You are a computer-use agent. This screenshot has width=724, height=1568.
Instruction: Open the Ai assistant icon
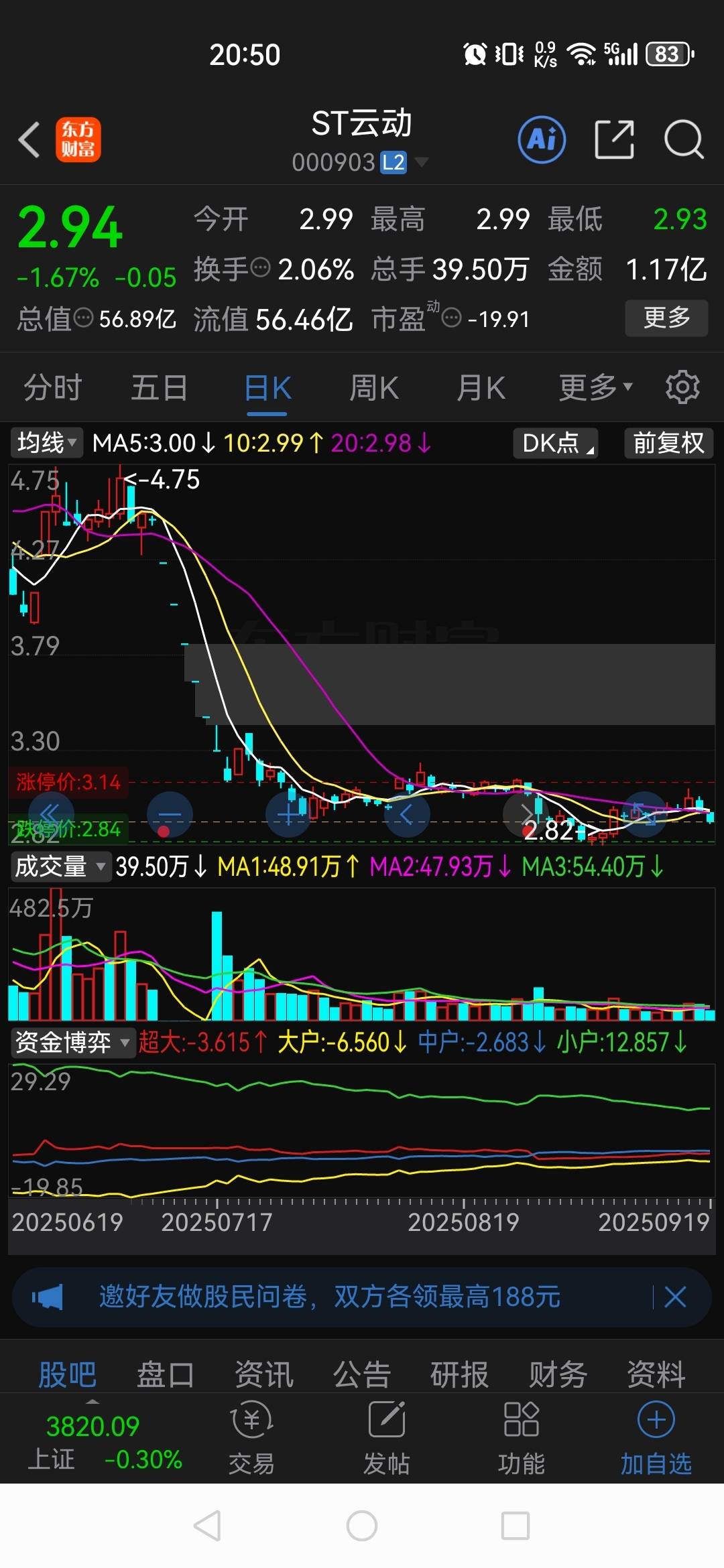[x=542, y=139]
